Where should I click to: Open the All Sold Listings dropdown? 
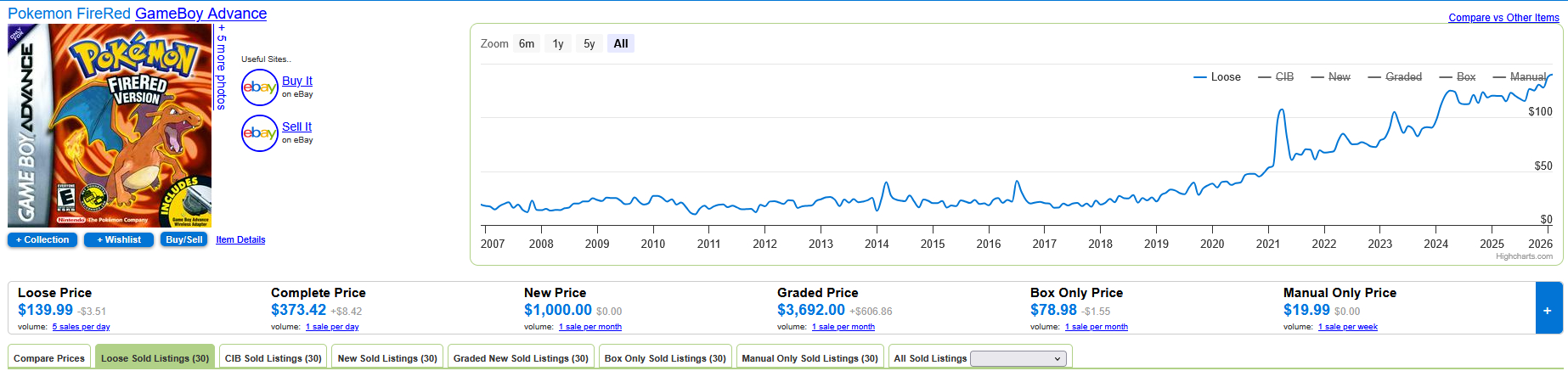point(1018,358)
